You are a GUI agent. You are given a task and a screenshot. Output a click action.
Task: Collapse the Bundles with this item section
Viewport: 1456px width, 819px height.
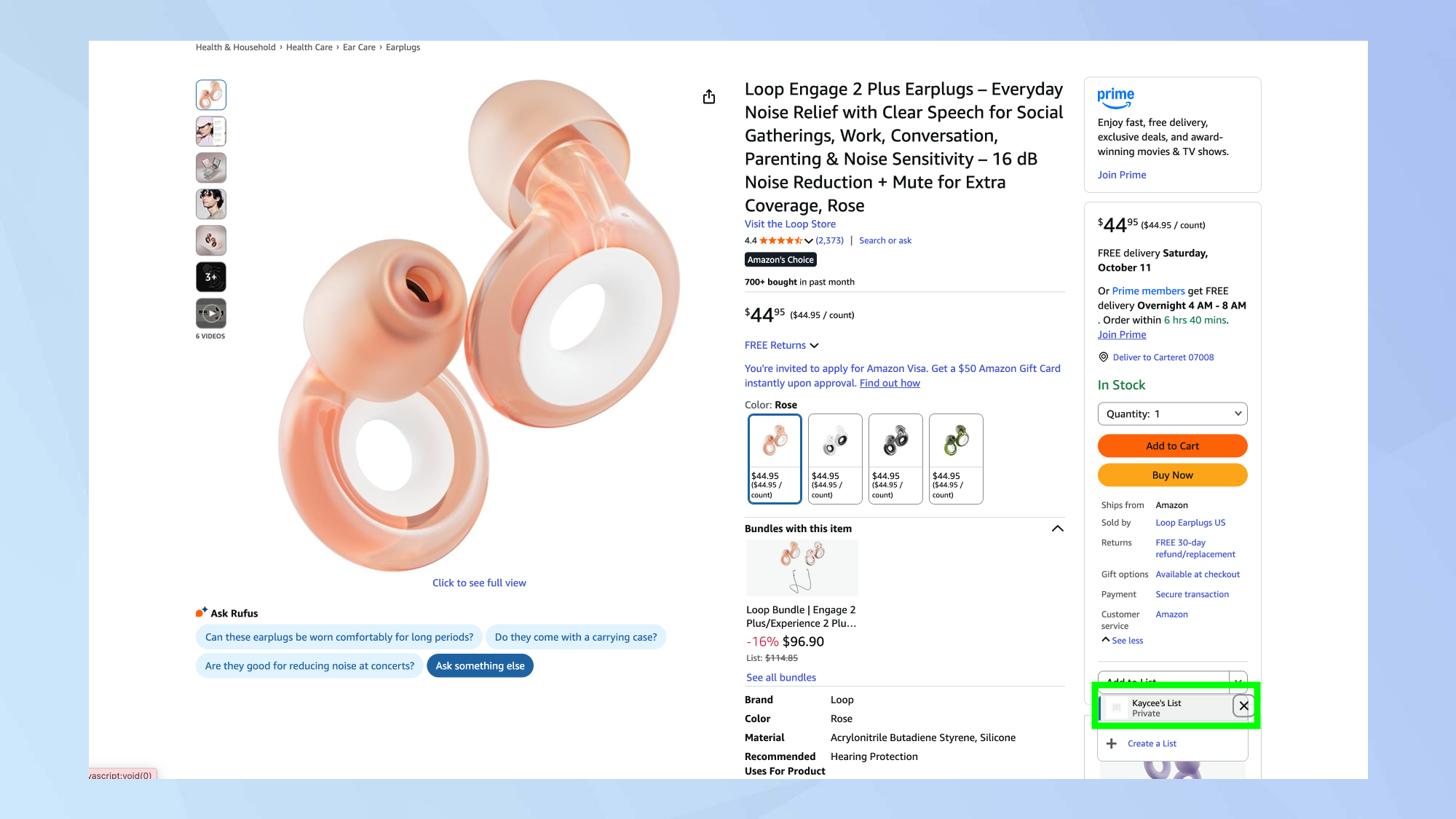[1058, 529]
